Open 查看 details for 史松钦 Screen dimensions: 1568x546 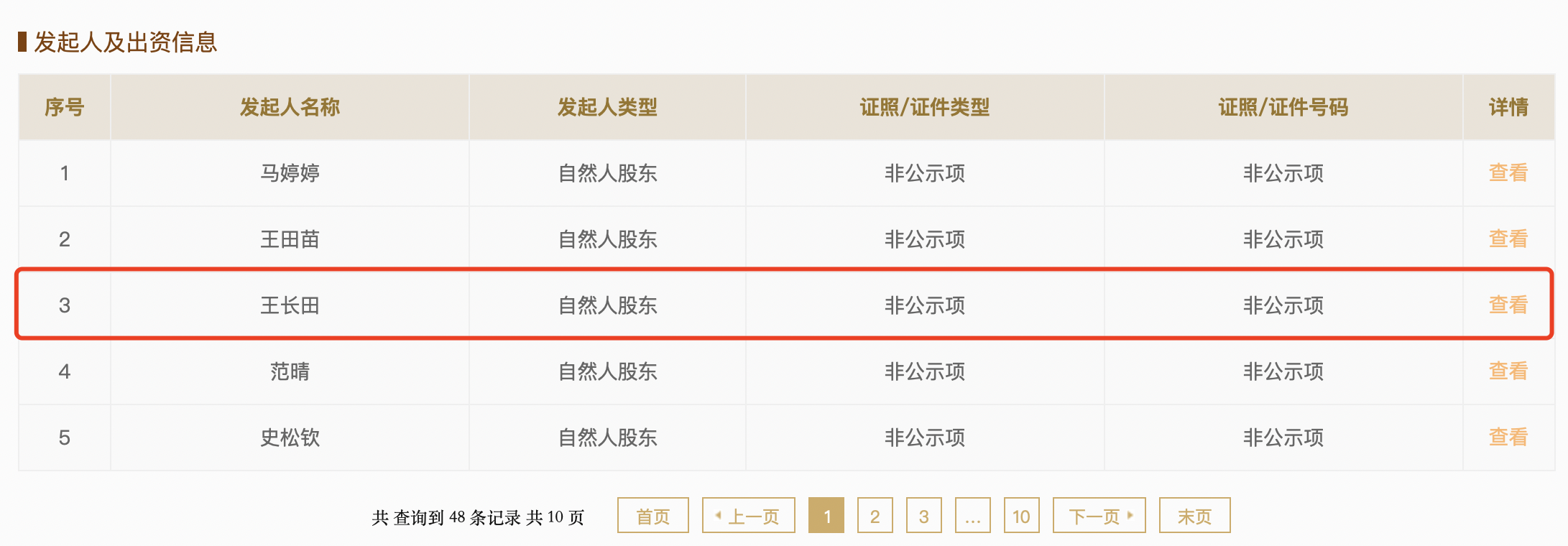1508,437
